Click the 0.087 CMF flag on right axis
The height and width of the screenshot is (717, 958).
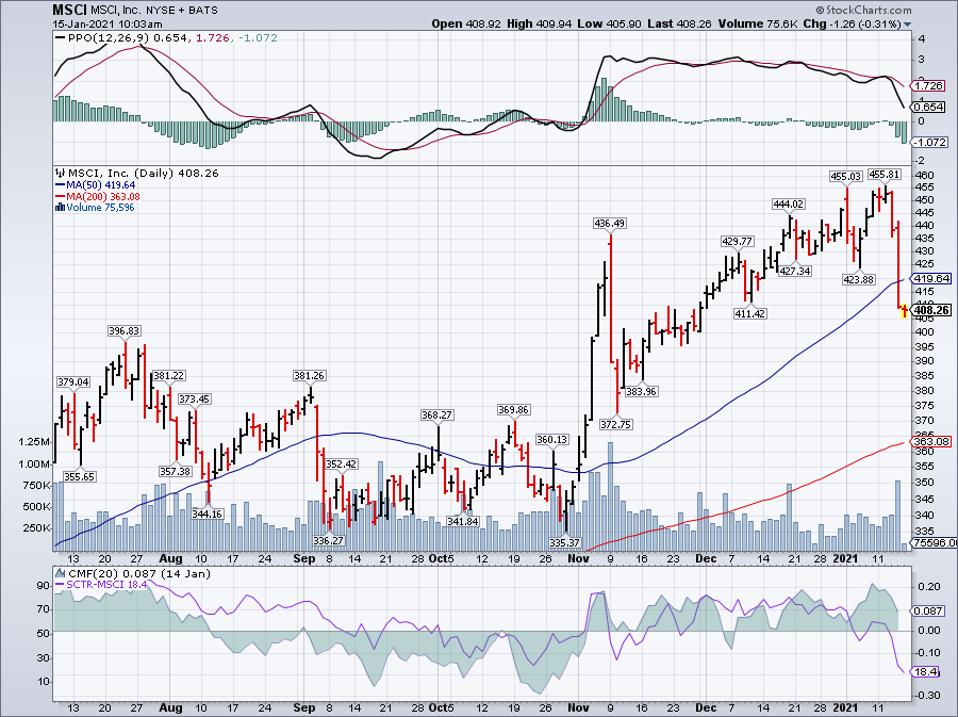pos(929,611)
